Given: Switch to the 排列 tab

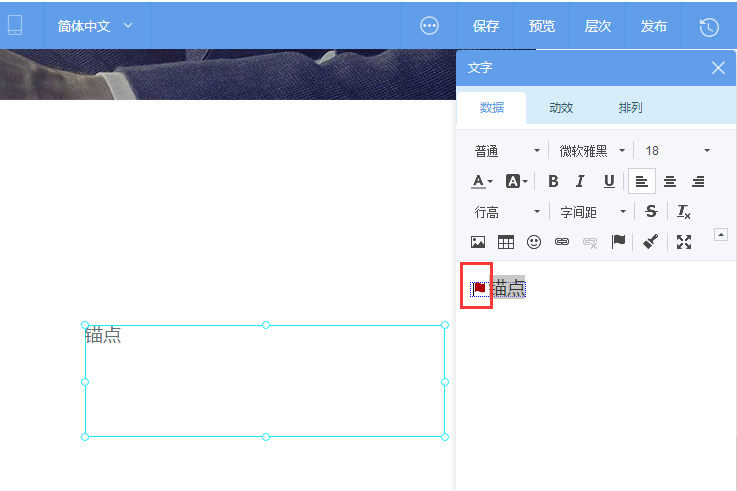Looking at the screenshot, I should (x=630, y=108).
